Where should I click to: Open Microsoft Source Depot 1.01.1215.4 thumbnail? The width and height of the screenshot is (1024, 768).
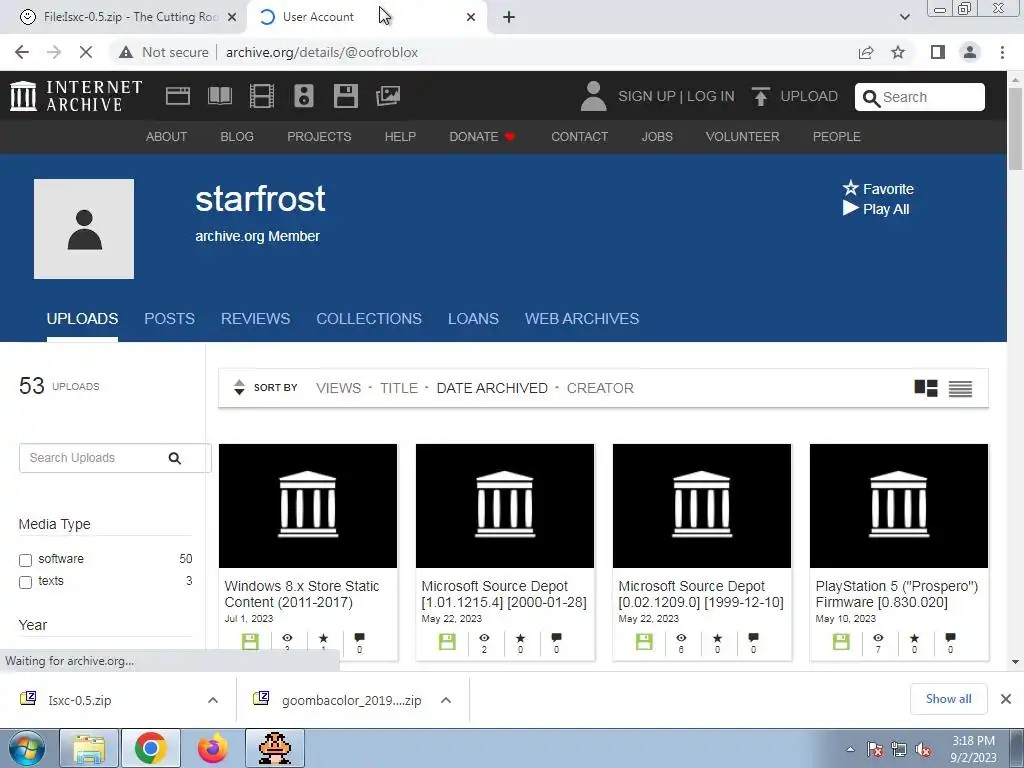tap(505, 505)
